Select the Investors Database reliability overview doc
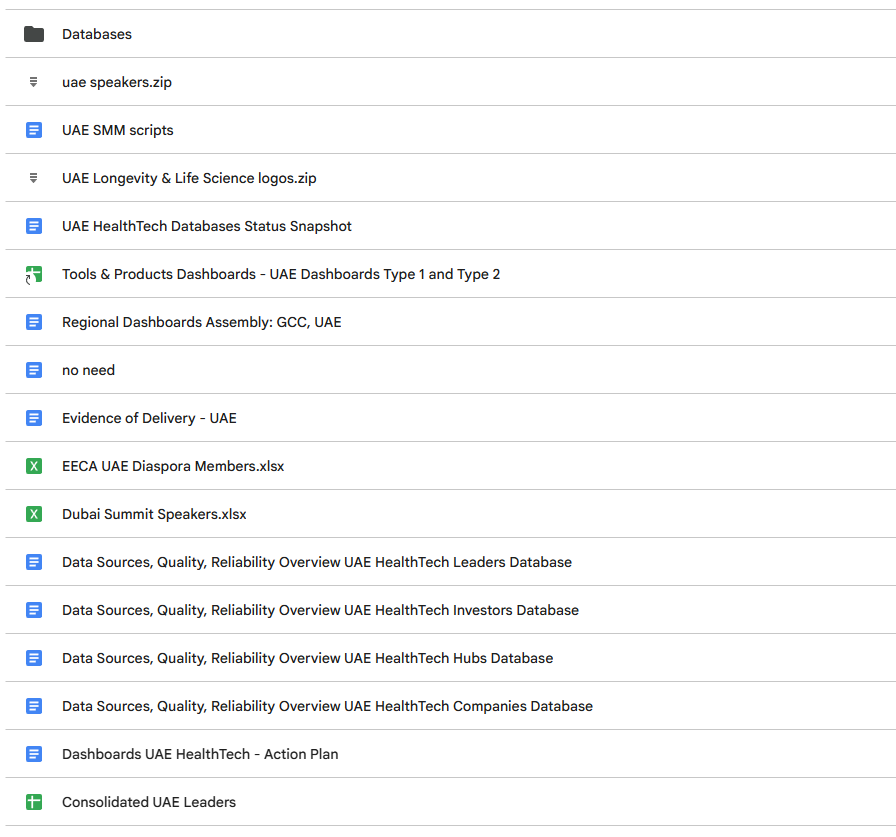The height and width of the screenshot is (837, 896). (320, 610)
